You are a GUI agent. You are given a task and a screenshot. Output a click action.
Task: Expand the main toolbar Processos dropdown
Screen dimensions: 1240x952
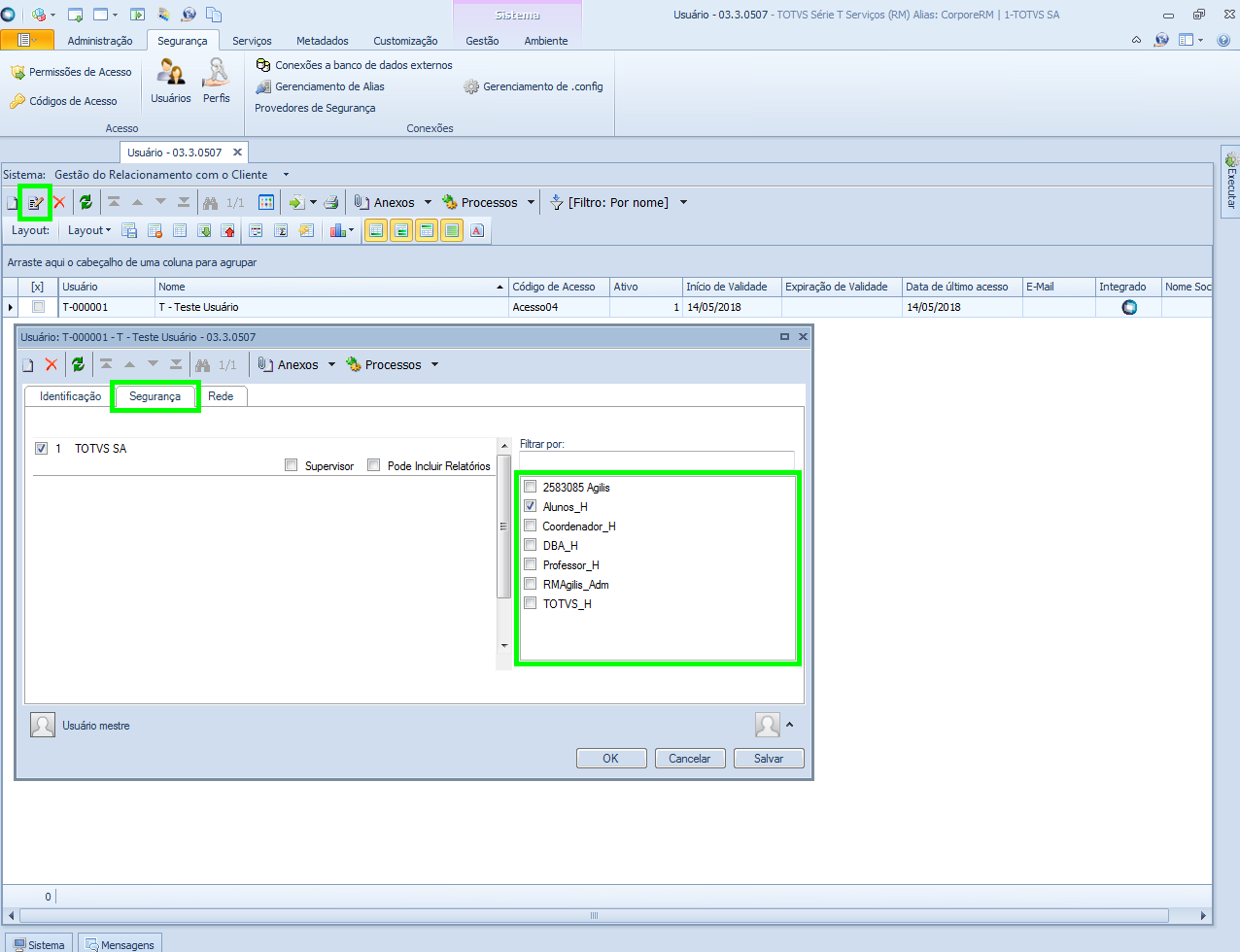tap(531, 202)
